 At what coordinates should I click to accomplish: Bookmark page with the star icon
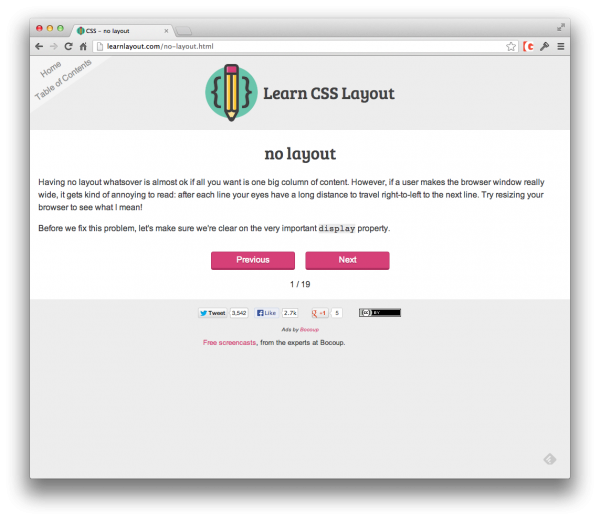[511, 46]
